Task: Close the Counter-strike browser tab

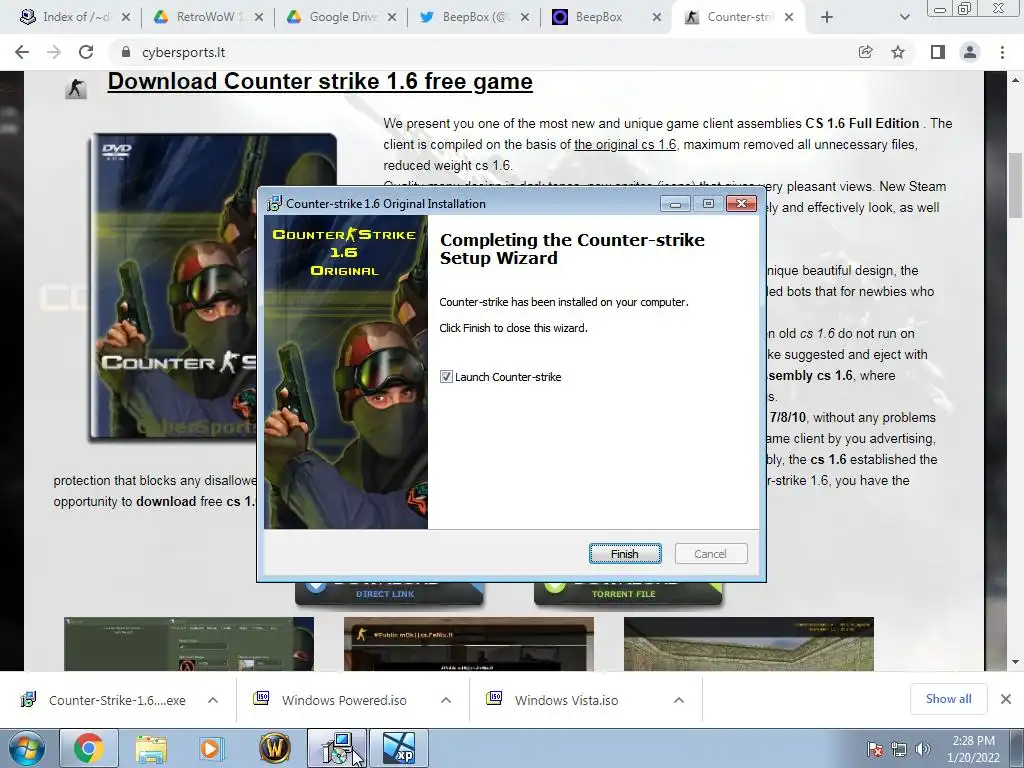Action: [789, 17]
